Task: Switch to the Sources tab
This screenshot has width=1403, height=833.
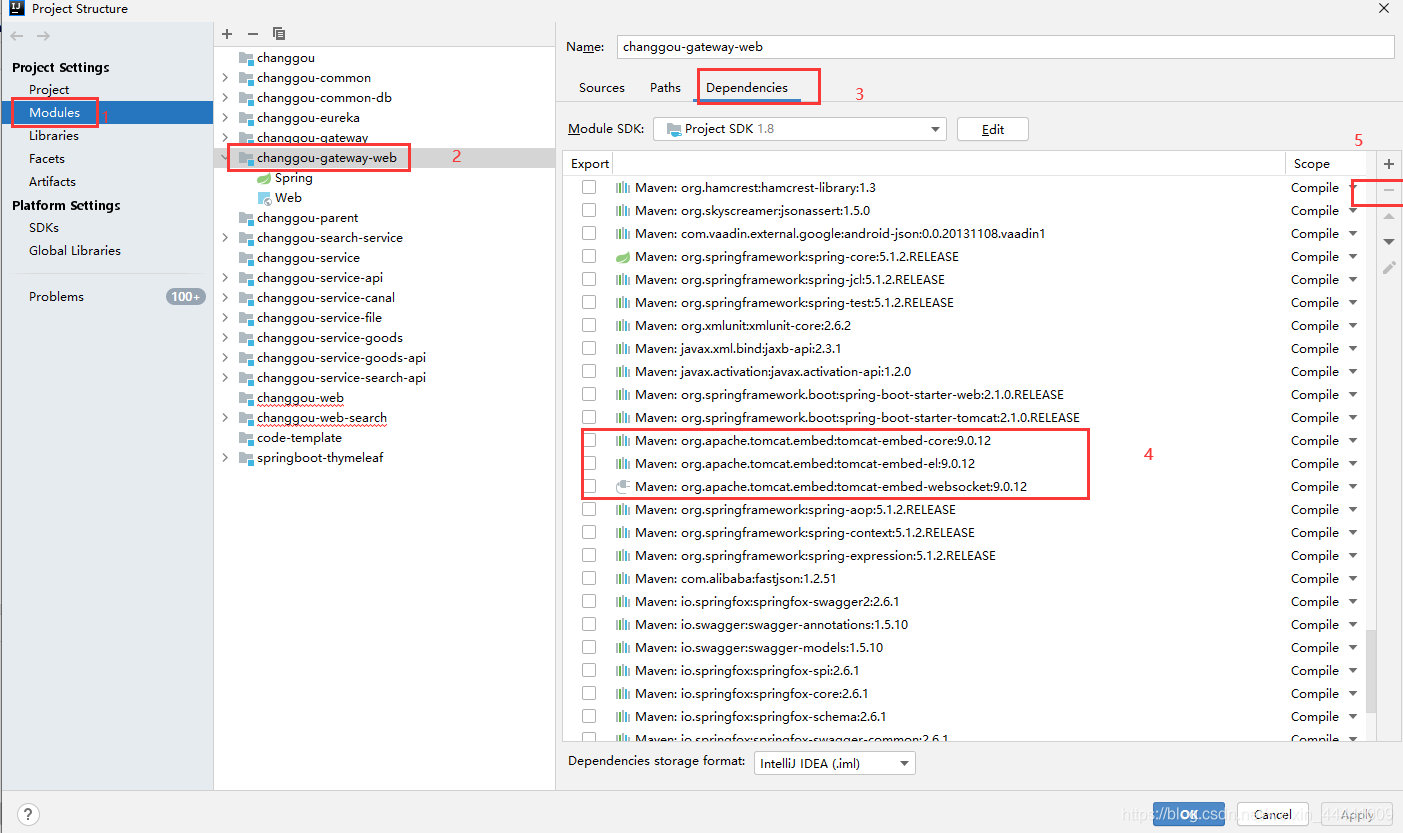Action: (x=601, y=87)
